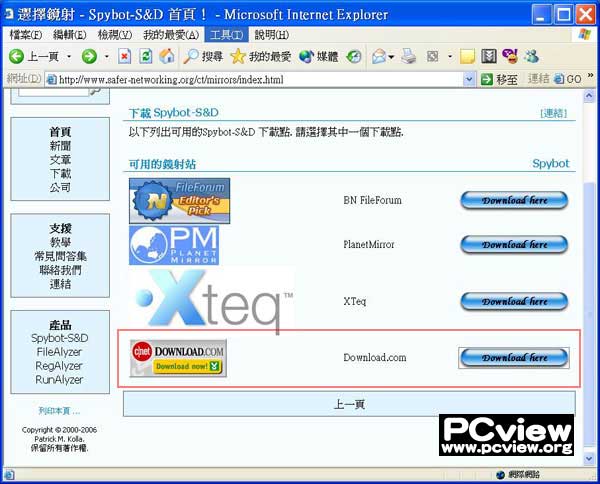Go to 下載 in the sidebar
Screen dimensions: 600x484
[60, 173]
